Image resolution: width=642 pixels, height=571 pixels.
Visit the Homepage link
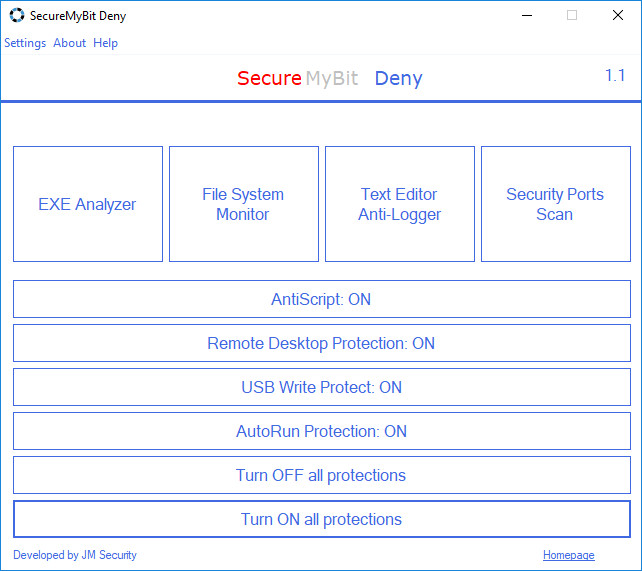point(569,555)
